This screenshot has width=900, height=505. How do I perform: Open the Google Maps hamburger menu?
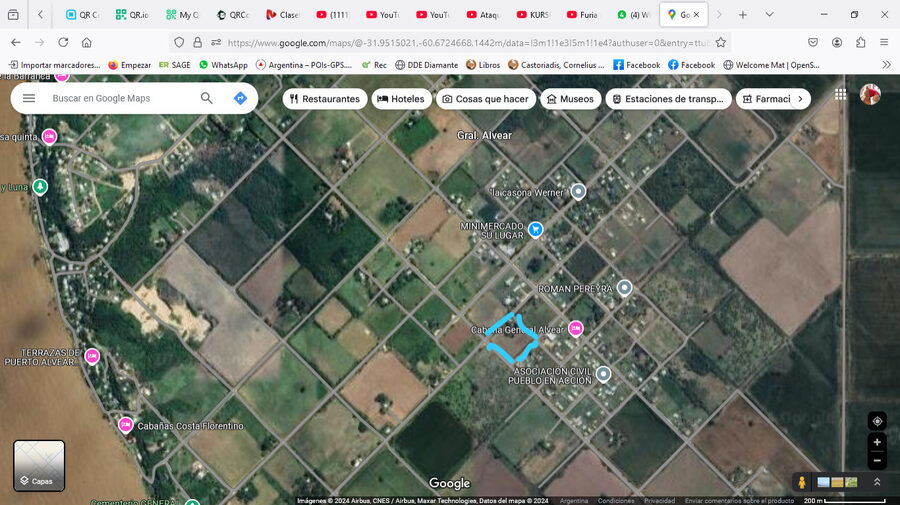[29, 98]
